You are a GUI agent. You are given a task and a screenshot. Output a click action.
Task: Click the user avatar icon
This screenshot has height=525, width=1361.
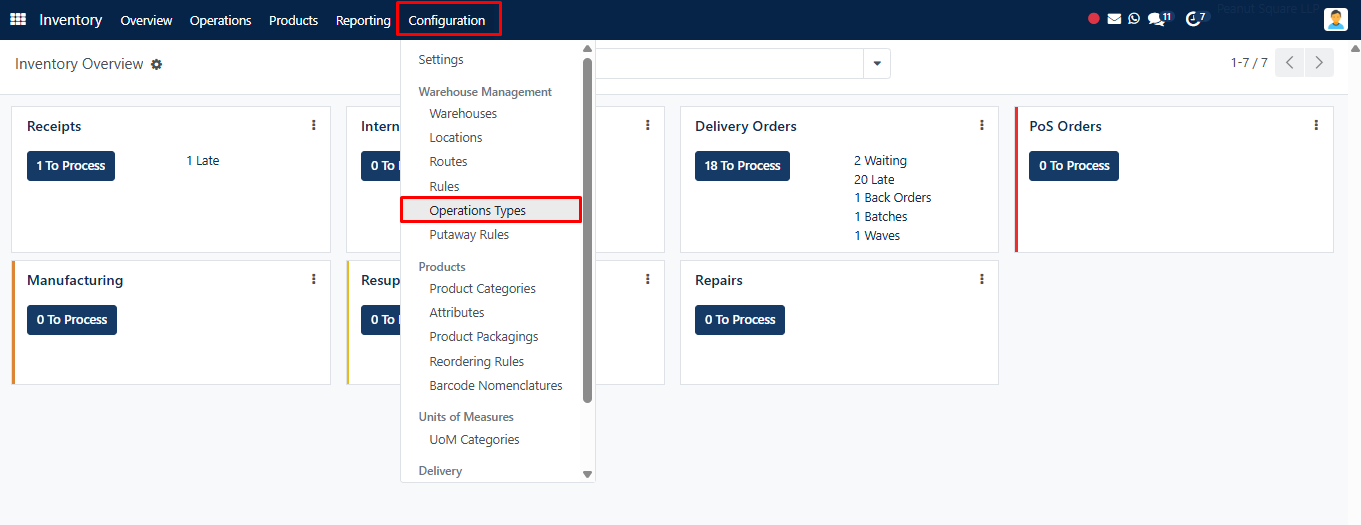(1336, 20)
